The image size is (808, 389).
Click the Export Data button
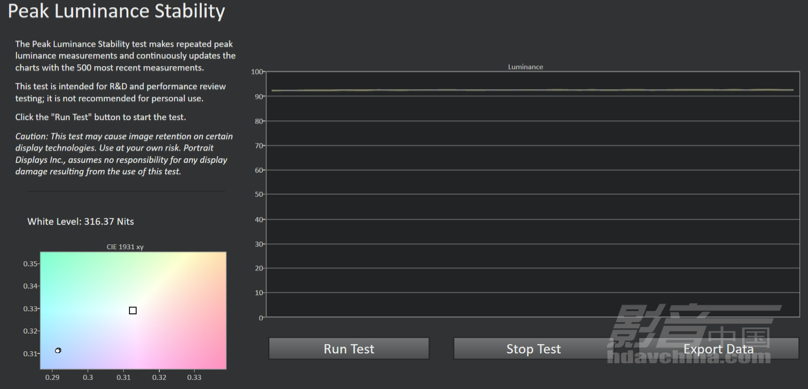pyautogui.click(x=718, y=349)
